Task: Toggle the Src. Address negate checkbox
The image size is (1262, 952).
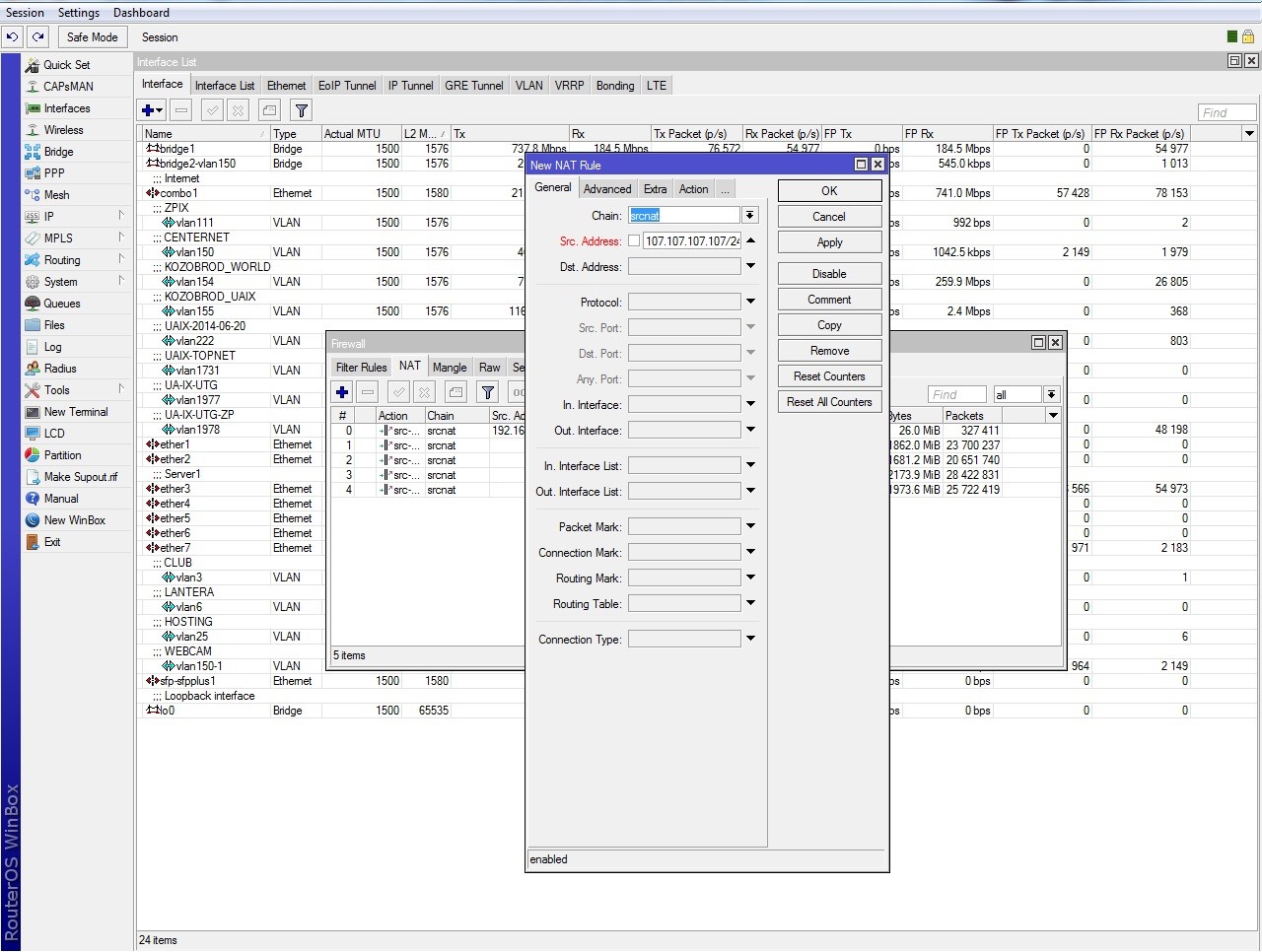Action: coord(634,240)
